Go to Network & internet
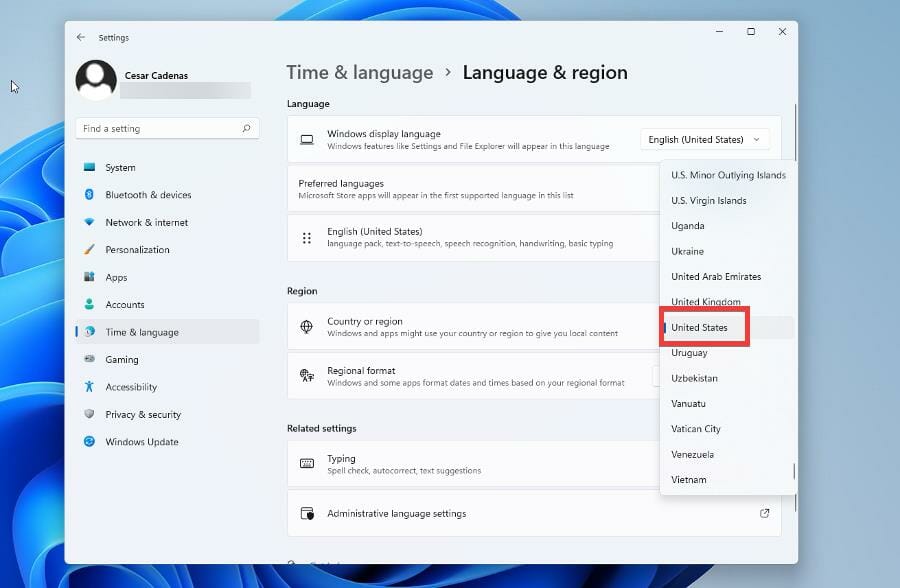This screenshot has height=588, width=900. [167, 222]
